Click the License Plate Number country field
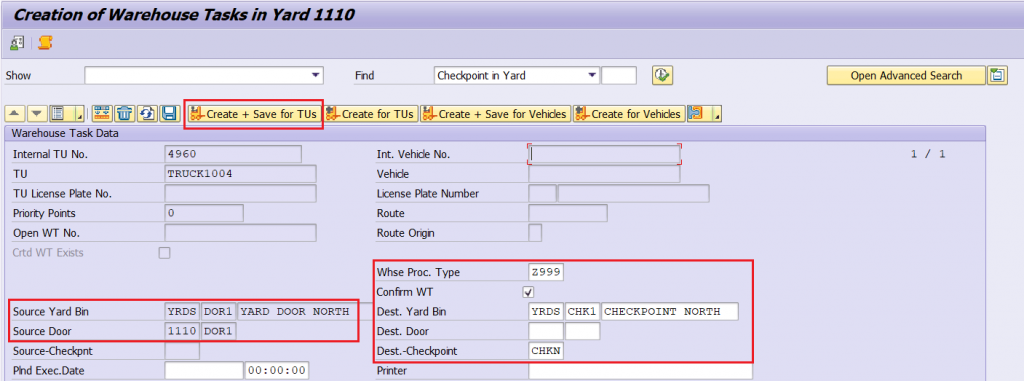This screenshot has height=381, width=1024. pyautogui.click(x=542, y=193)
